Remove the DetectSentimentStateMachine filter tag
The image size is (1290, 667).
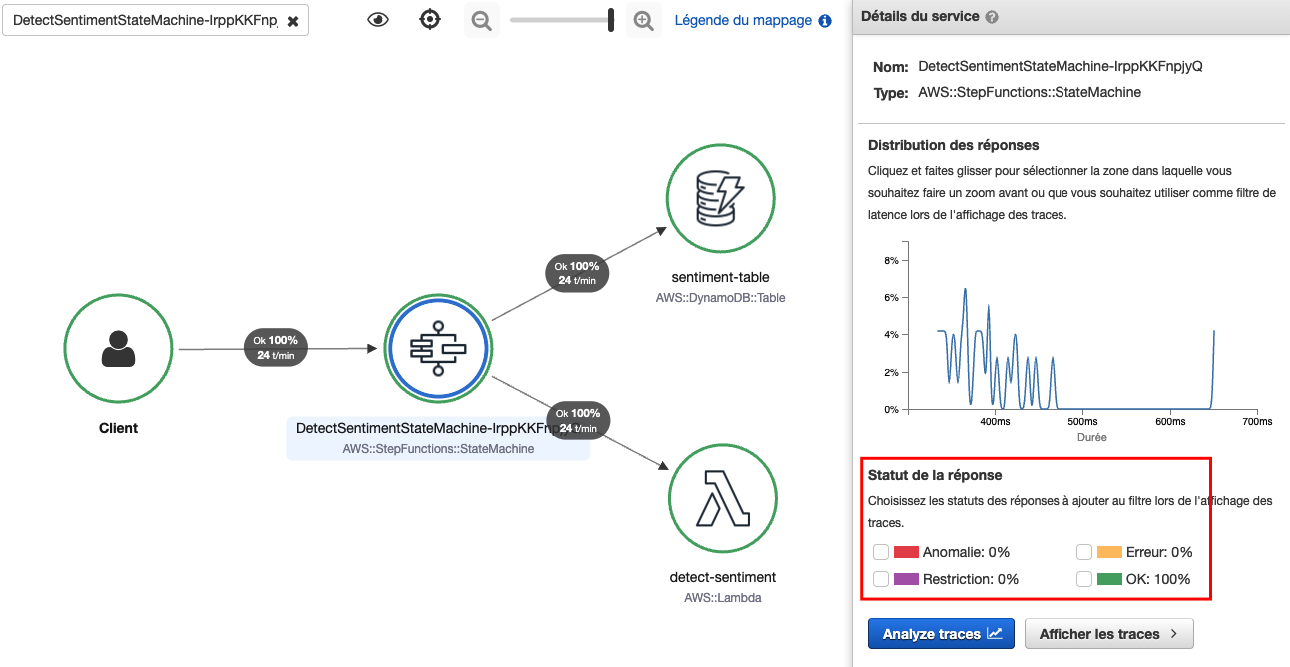293,21
